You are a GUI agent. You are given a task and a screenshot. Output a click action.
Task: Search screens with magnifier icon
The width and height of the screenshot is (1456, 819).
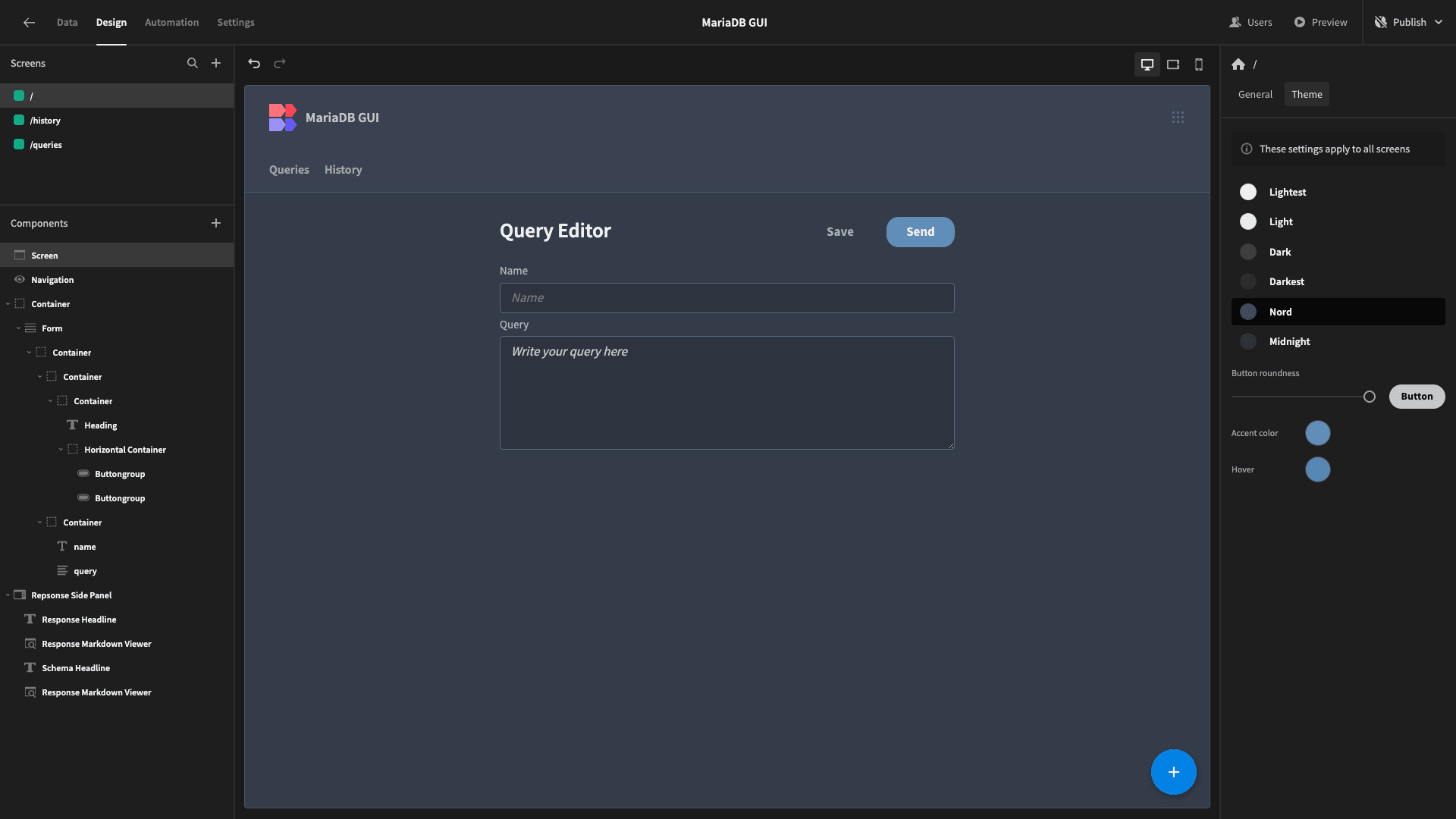[193, 63]
